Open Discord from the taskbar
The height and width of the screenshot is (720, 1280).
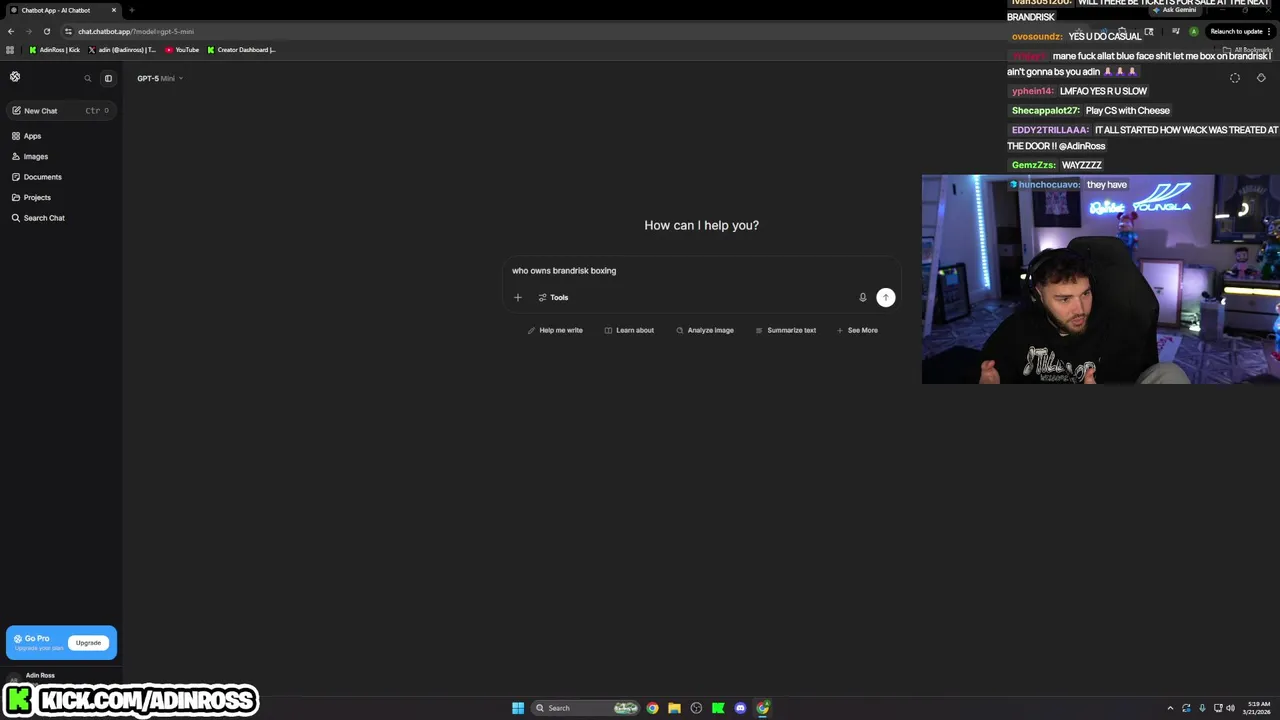click(740, 708)
